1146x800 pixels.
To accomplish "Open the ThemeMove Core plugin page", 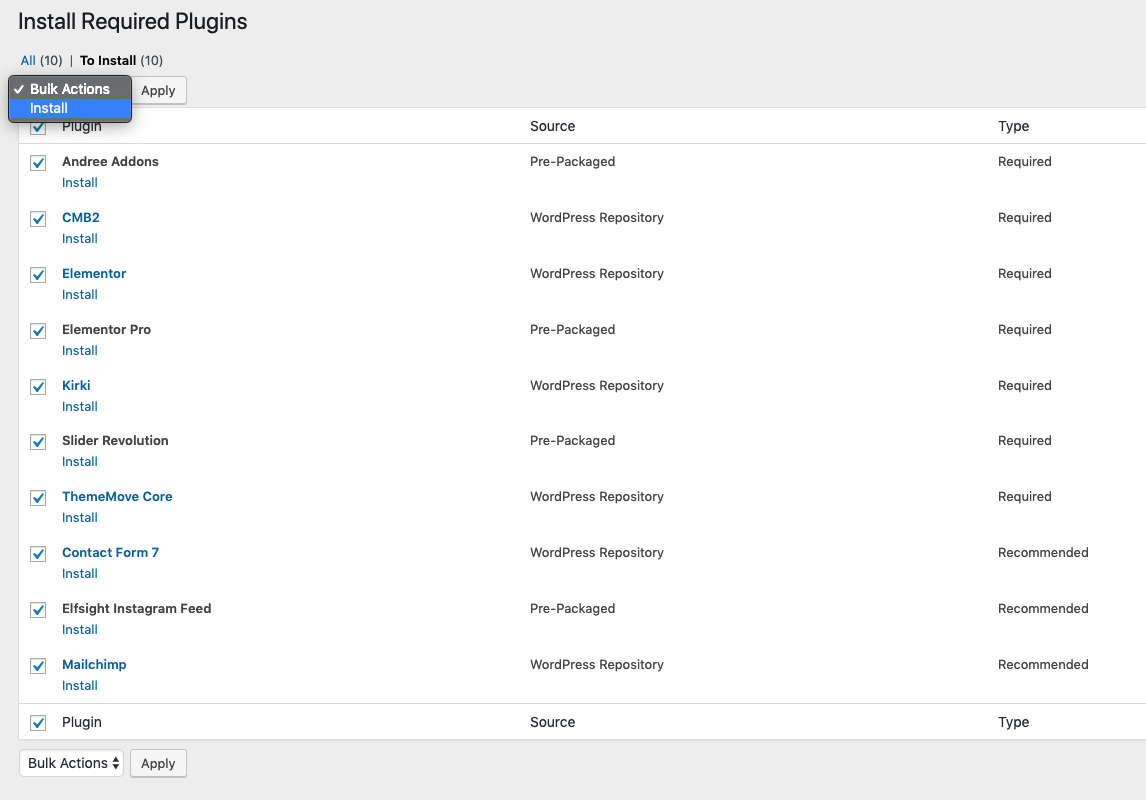I will click(117, 496).
